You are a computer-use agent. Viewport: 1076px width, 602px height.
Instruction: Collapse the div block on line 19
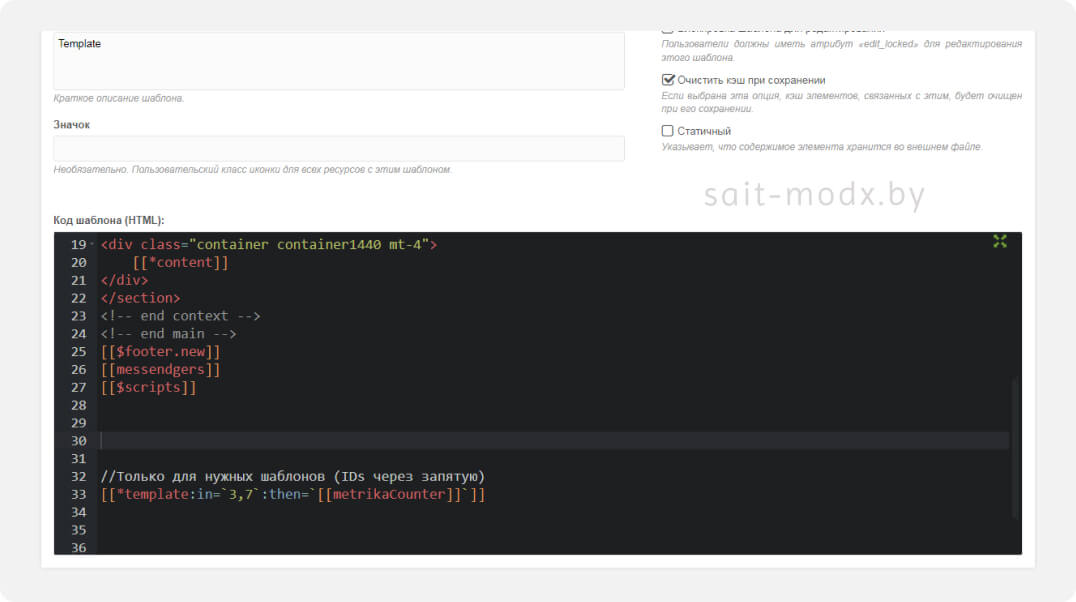(x=92, y=245)
